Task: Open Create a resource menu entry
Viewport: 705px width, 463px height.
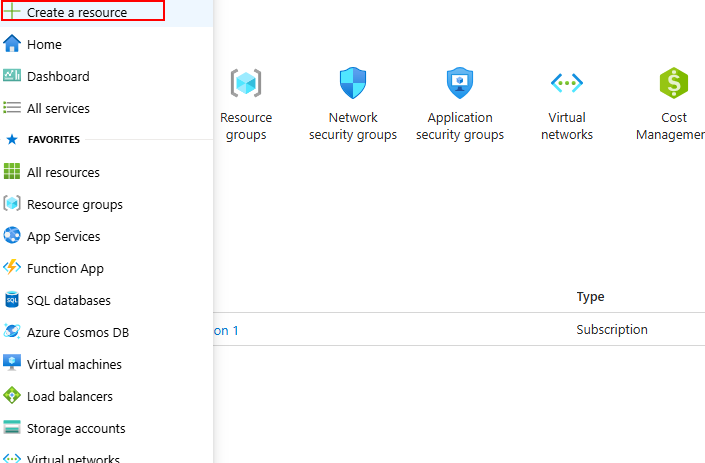Action: pos(77,13)
